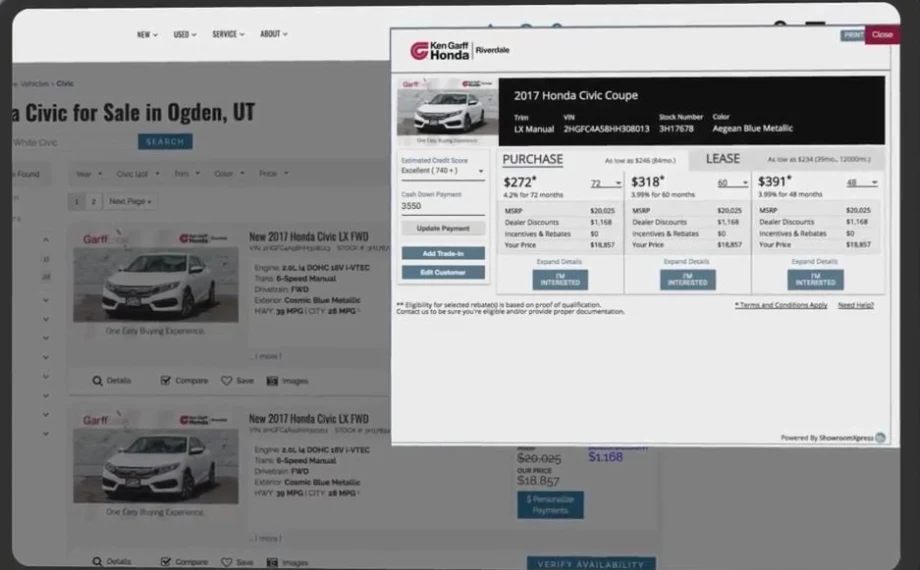This screenshot has width=920, height=570.
Task: Open the NEW menu in the navigation
Action: (147, 35)
